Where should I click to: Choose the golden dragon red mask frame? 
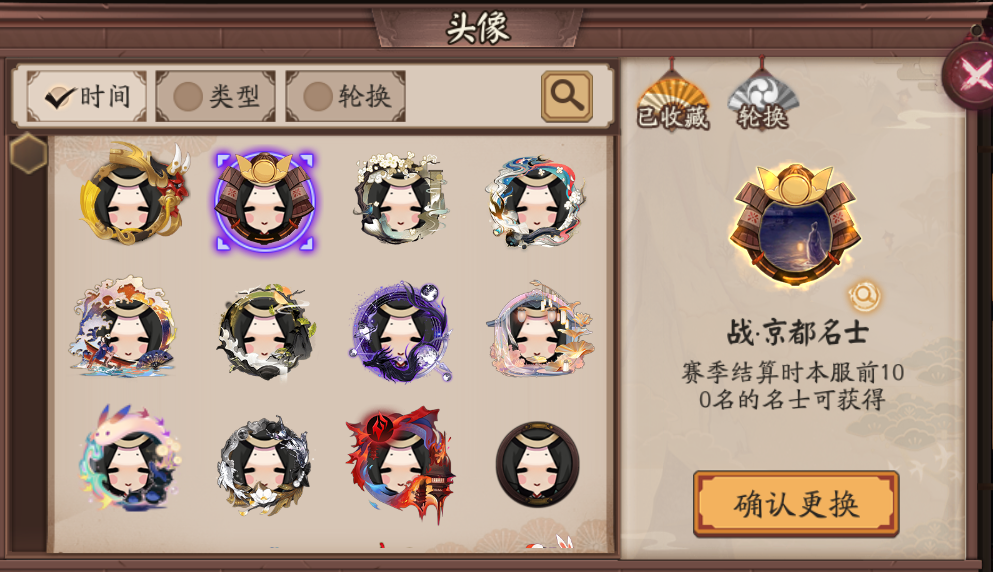click(133, 196)
